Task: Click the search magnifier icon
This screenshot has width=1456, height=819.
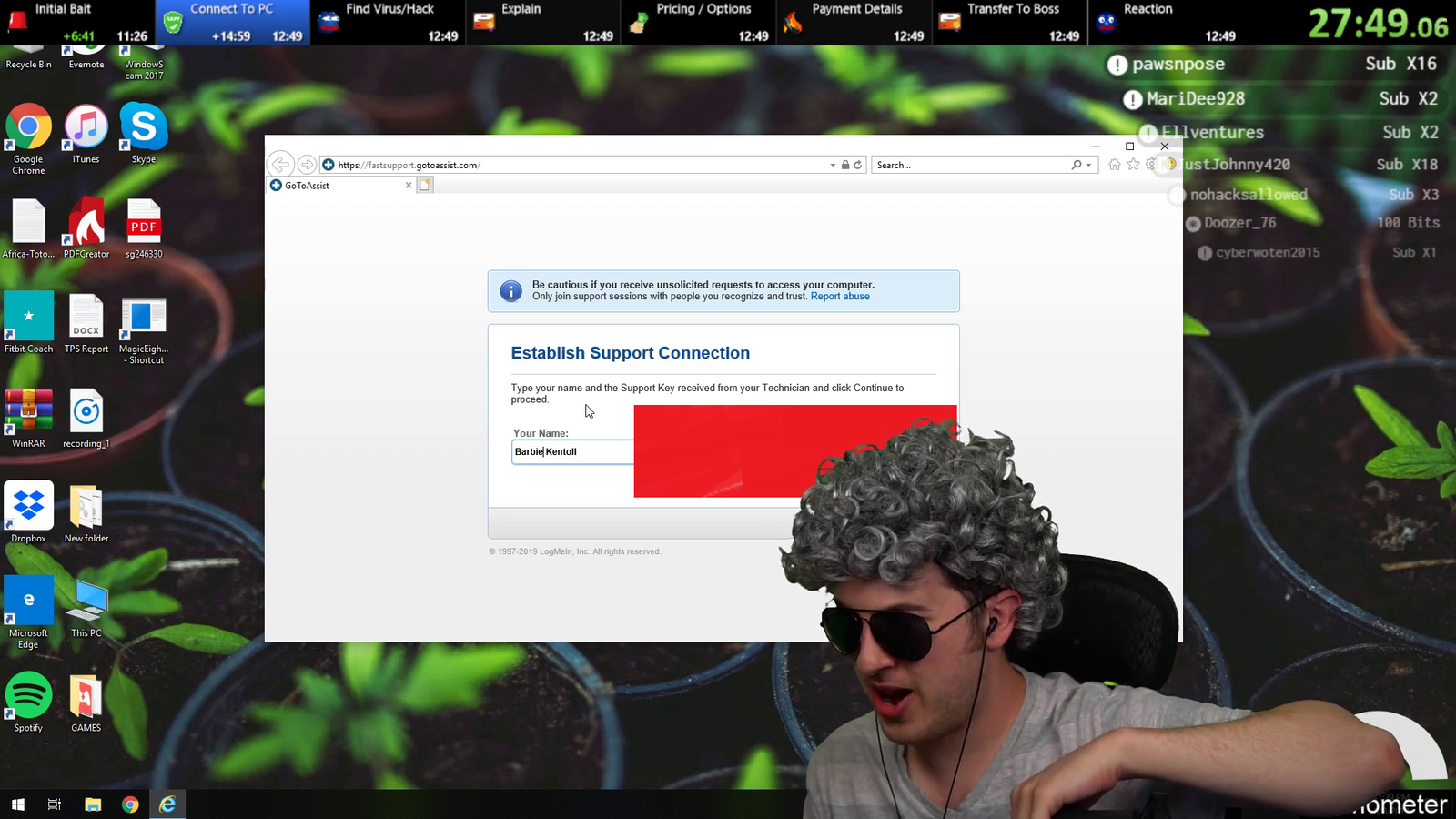Action: 1077,165
